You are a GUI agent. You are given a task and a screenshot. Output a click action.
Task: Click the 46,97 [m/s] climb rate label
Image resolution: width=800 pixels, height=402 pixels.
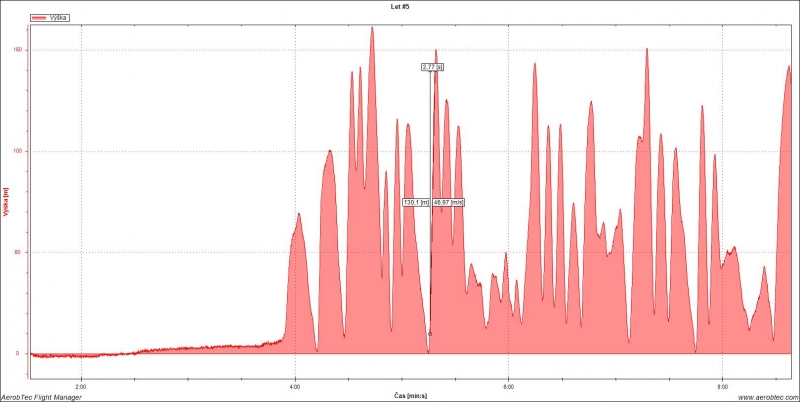[x=448, y=202]
